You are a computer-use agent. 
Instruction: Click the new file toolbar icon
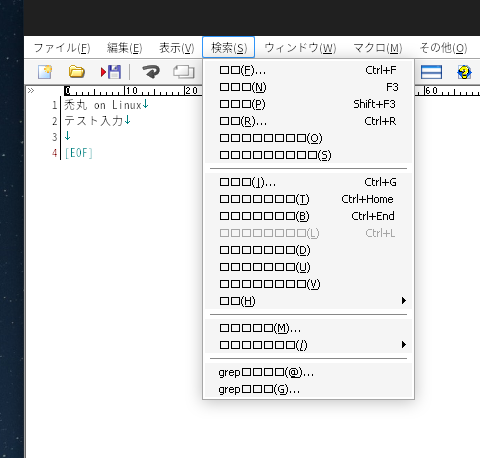click(x=45, y=72)
